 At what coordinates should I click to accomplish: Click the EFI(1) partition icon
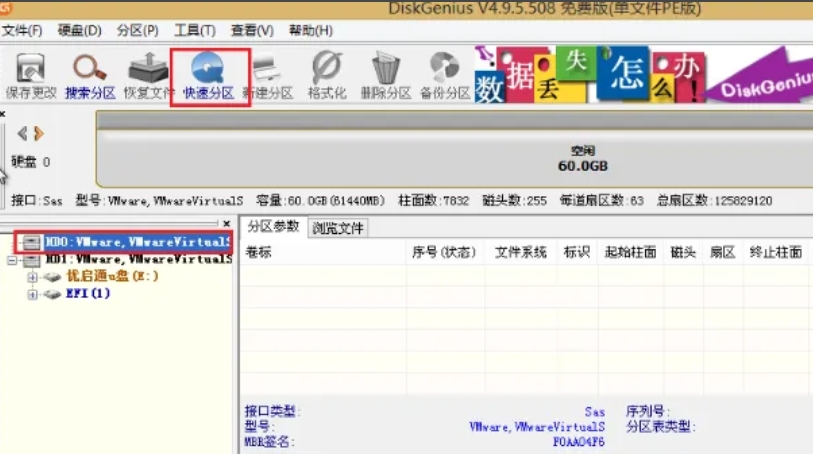pyautogui.click(x=52, y=294)
